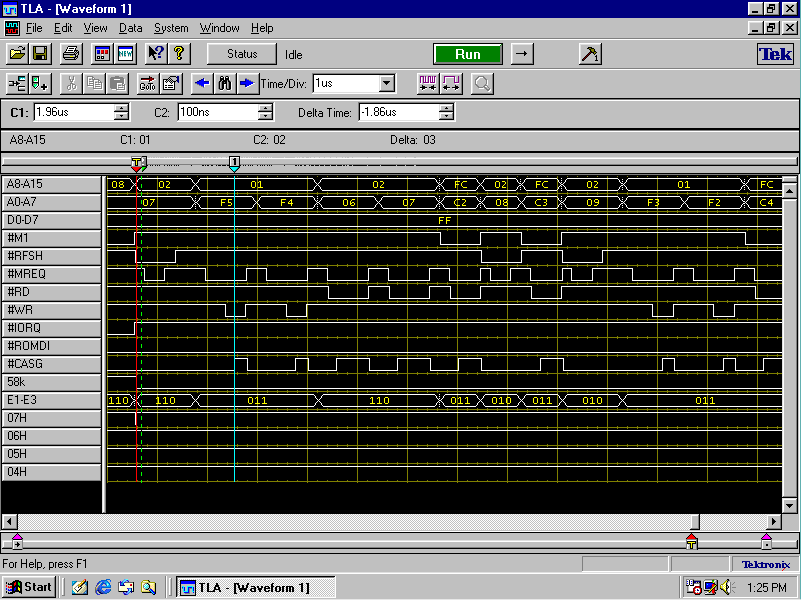The image size is (801, 600).
Task: Select the #MREQ signal label
Action: pos(52,274)
